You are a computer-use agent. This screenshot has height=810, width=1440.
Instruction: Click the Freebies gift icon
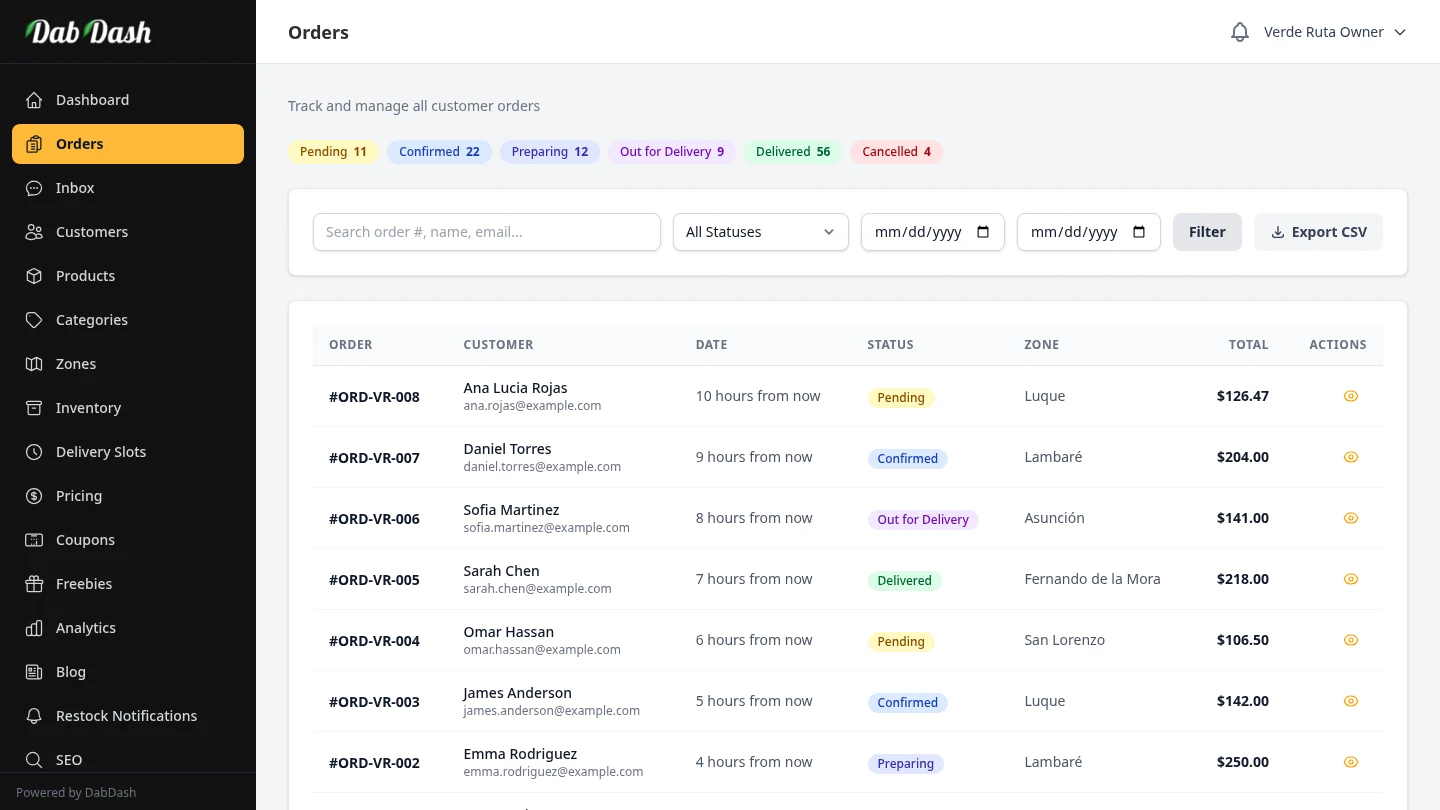tap(34, 584)
